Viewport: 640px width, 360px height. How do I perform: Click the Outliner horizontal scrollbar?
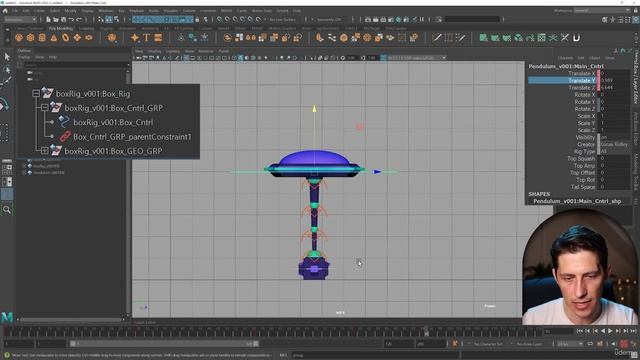(x=71, y=320)
